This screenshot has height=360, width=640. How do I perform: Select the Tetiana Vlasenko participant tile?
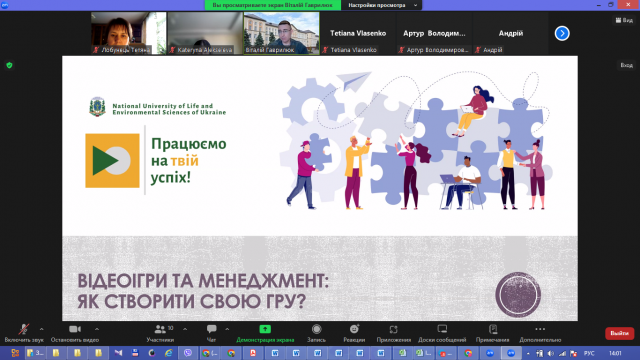click(x=358, y=33)
